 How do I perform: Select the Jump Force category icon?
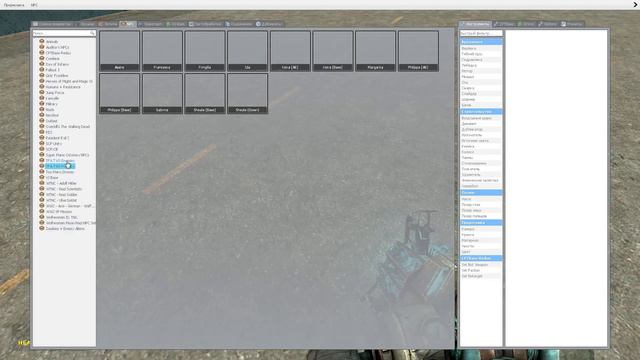42,92
